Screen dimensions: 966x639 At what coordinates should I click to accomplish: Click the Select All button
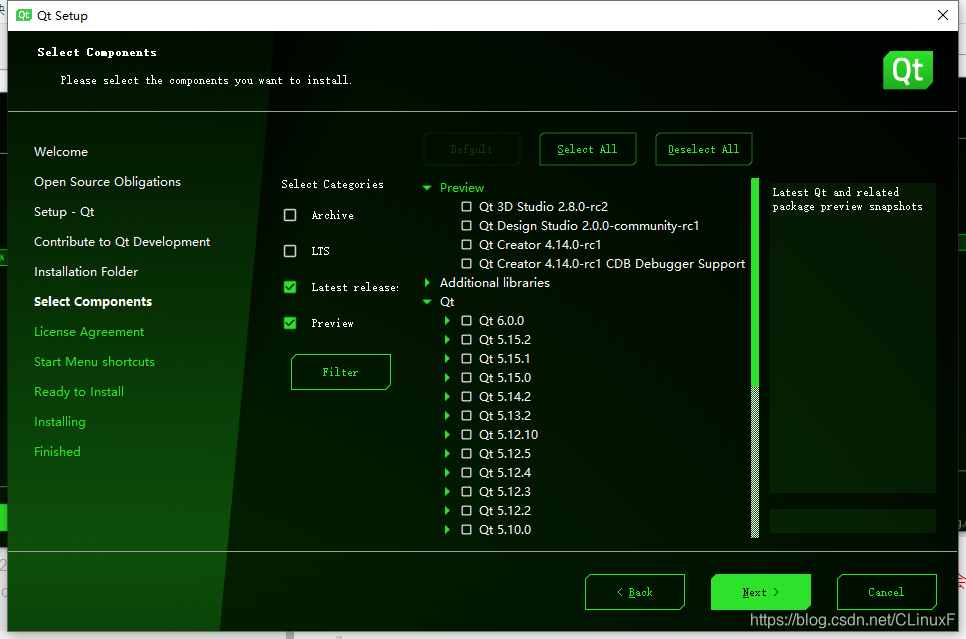point(587,149)
